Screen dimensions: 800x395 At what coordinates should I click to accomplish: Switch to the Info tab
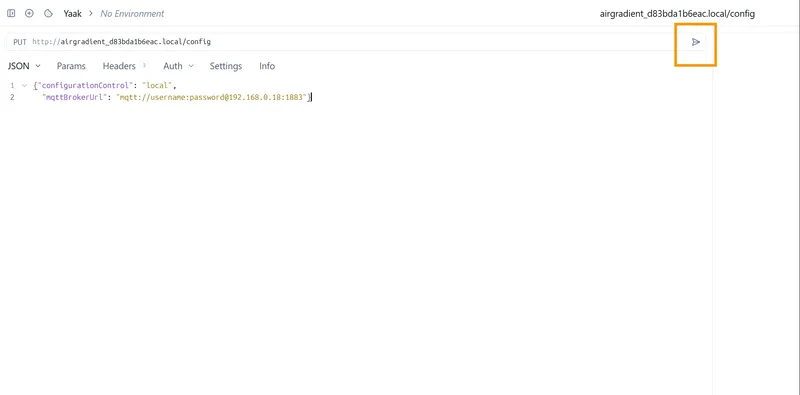click(267, 66)
